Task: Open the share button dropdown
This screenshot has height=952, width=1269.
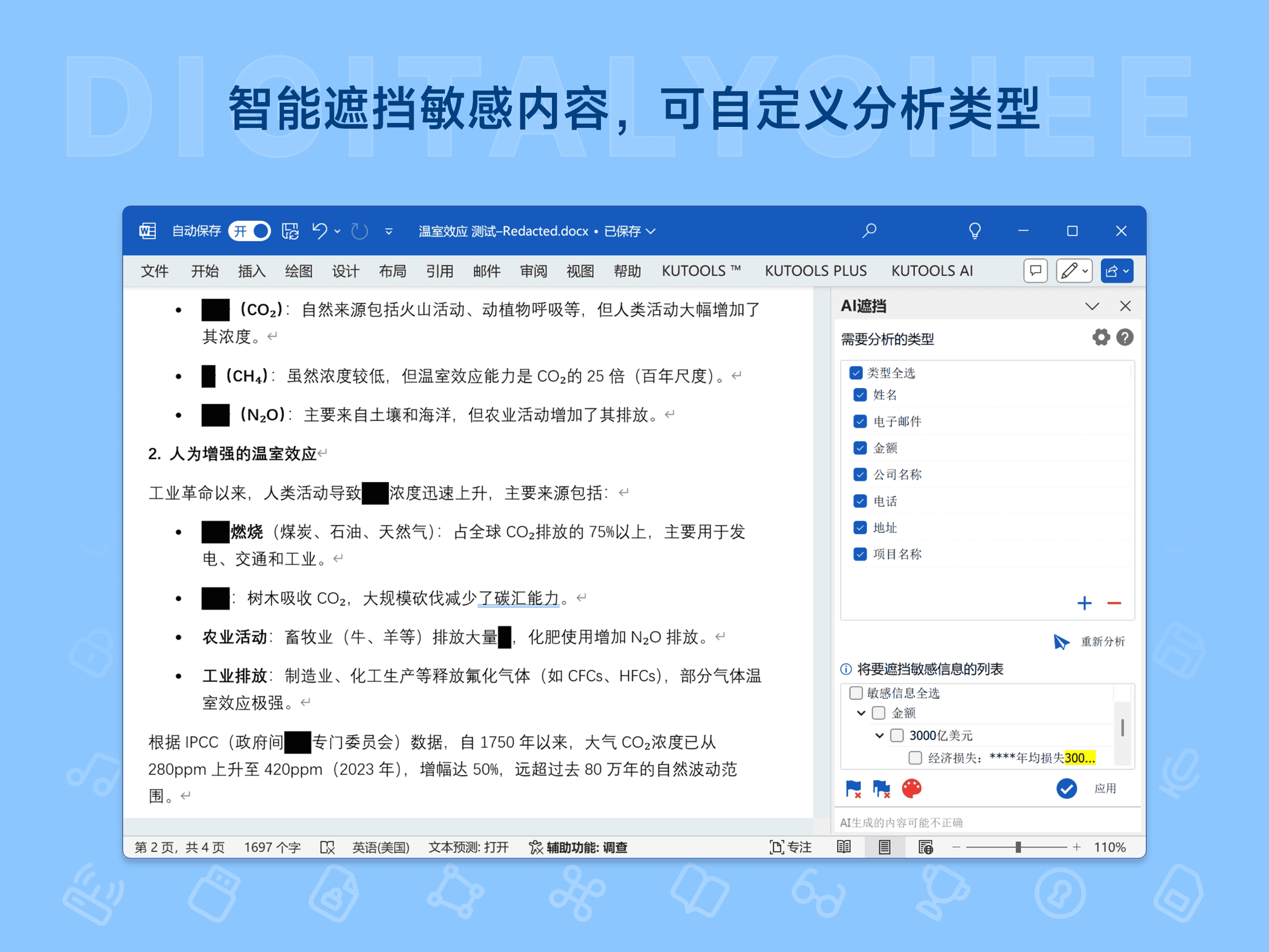Action: click(x=1117, y=271)
